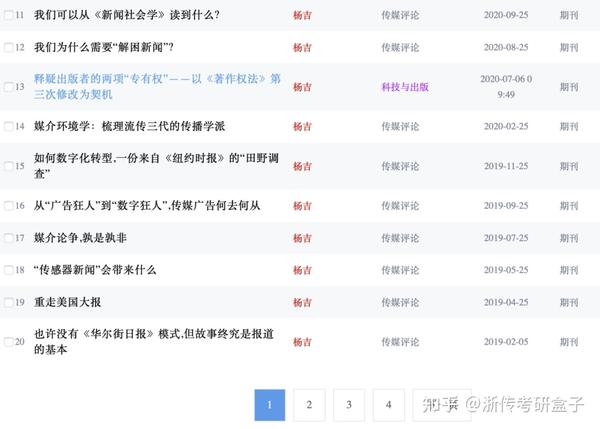Click date 2019-07-25
The width and height of the screenshot is (600, 429).
click(x=506, y=238)
